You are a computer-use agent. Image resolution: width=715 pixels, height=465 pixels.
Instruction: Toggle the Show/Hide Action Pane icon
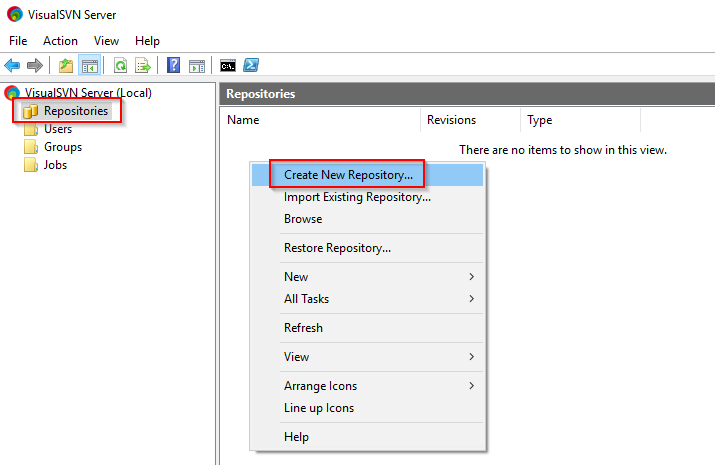pos(197,66)
